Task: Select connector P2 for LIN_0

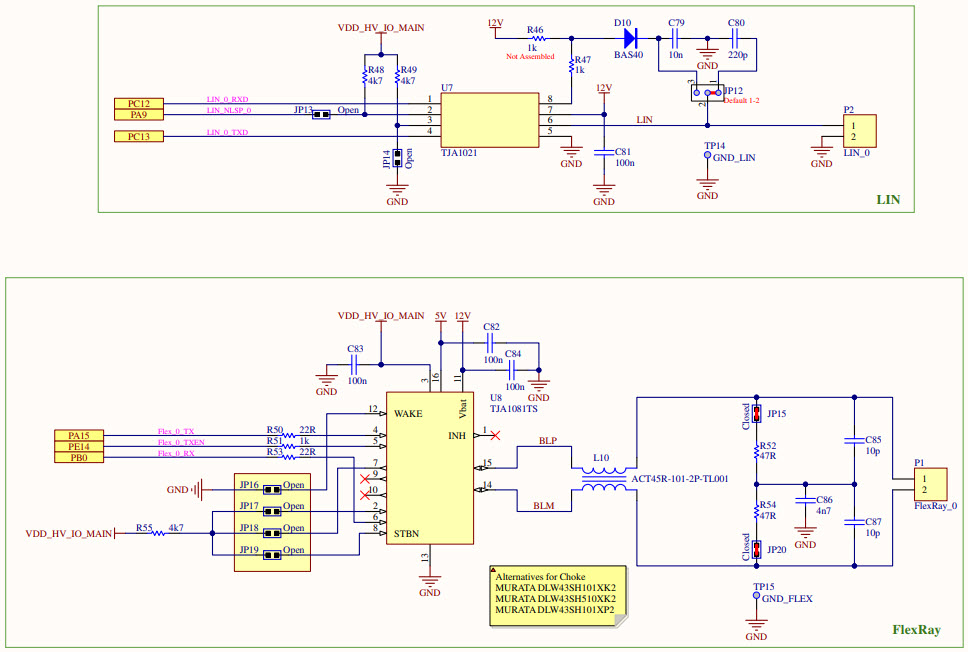Action: [x=861, y=130]
